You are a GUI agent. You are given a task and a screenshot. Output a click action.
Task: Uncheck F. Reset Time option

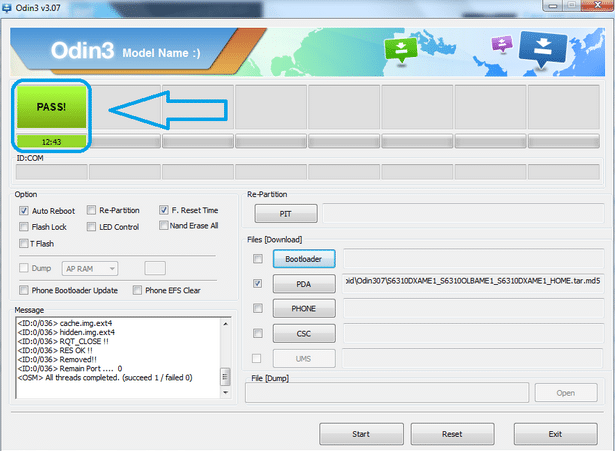pyautogui.click(x=164, y=210)
